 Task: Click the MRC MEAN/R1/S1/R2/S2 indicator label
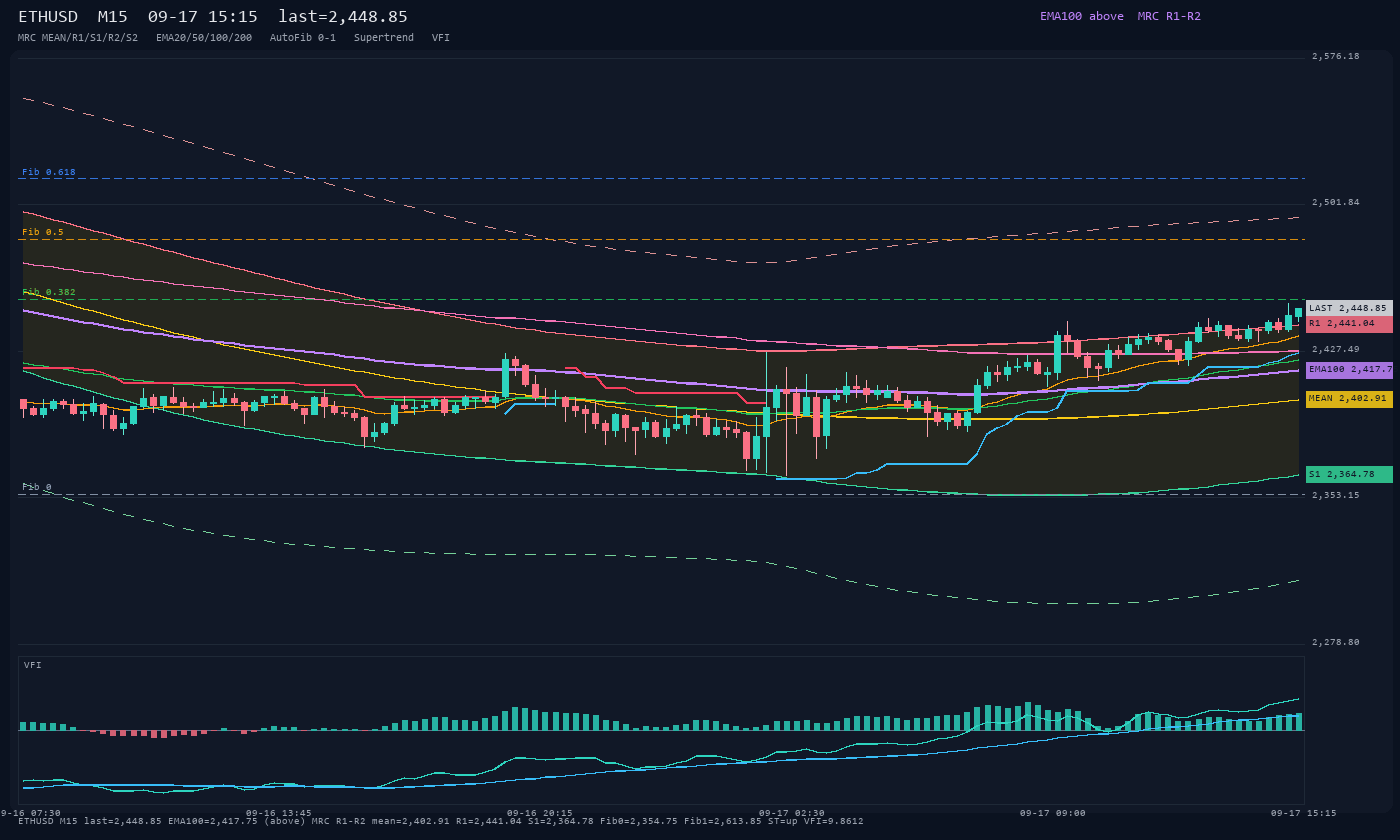(78, 38)
